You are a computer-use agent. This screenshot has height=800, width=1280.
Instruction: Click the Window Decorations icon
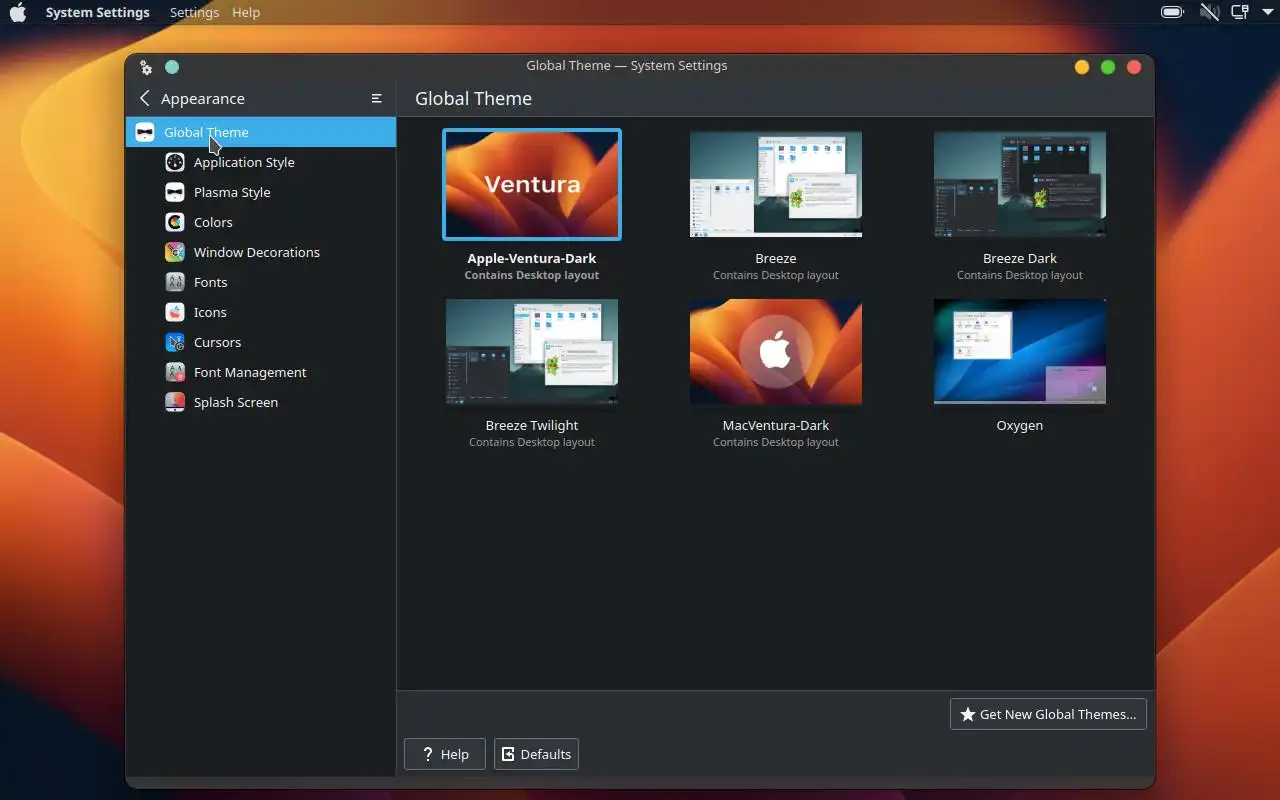coord(175,252)
